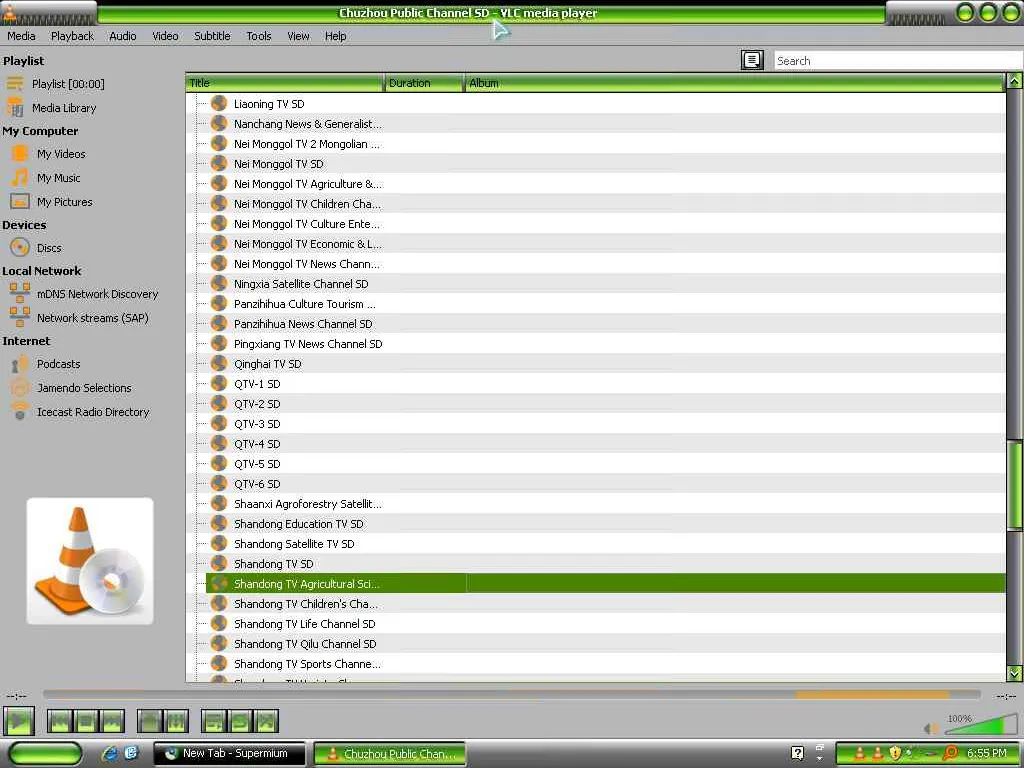Open the Help menu
Image resolution: width=1024 pixels, height=768 pixels.
click(336, 36)
